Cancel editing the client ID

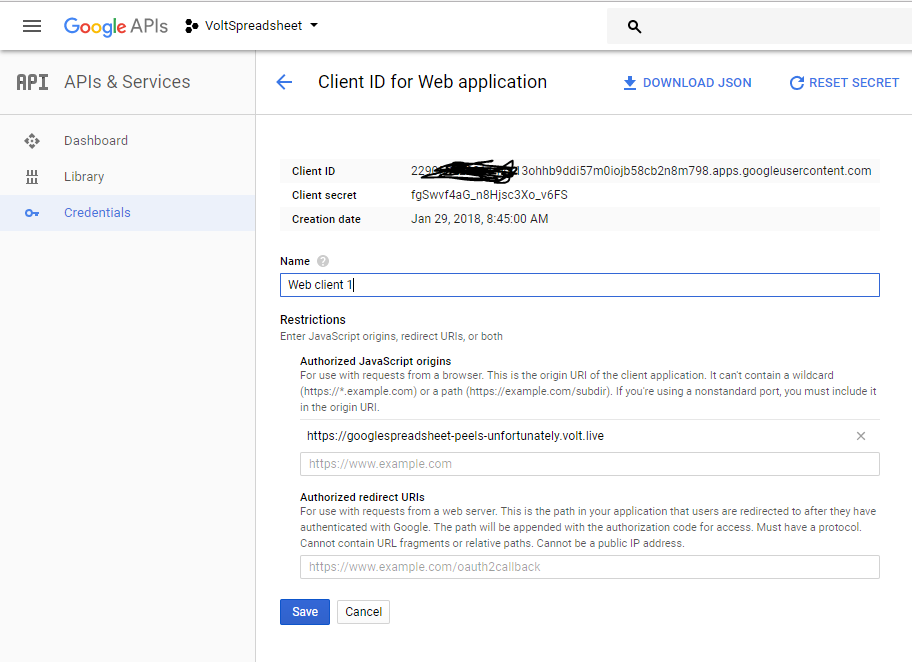click(x=364, y=612)
